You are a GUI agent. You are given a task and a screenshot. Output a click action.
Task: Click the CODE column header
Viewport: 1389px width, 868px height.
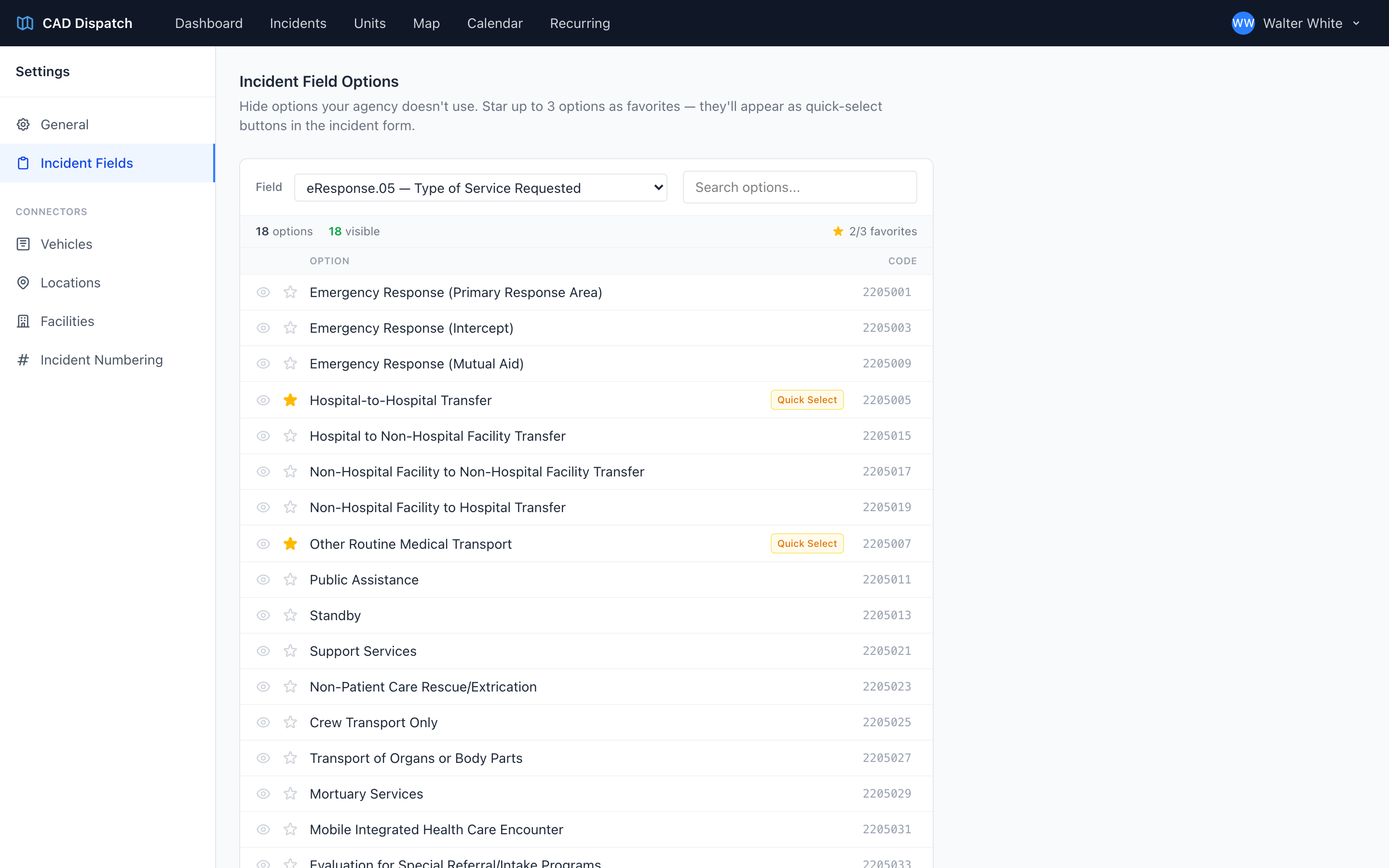[902, 260]
